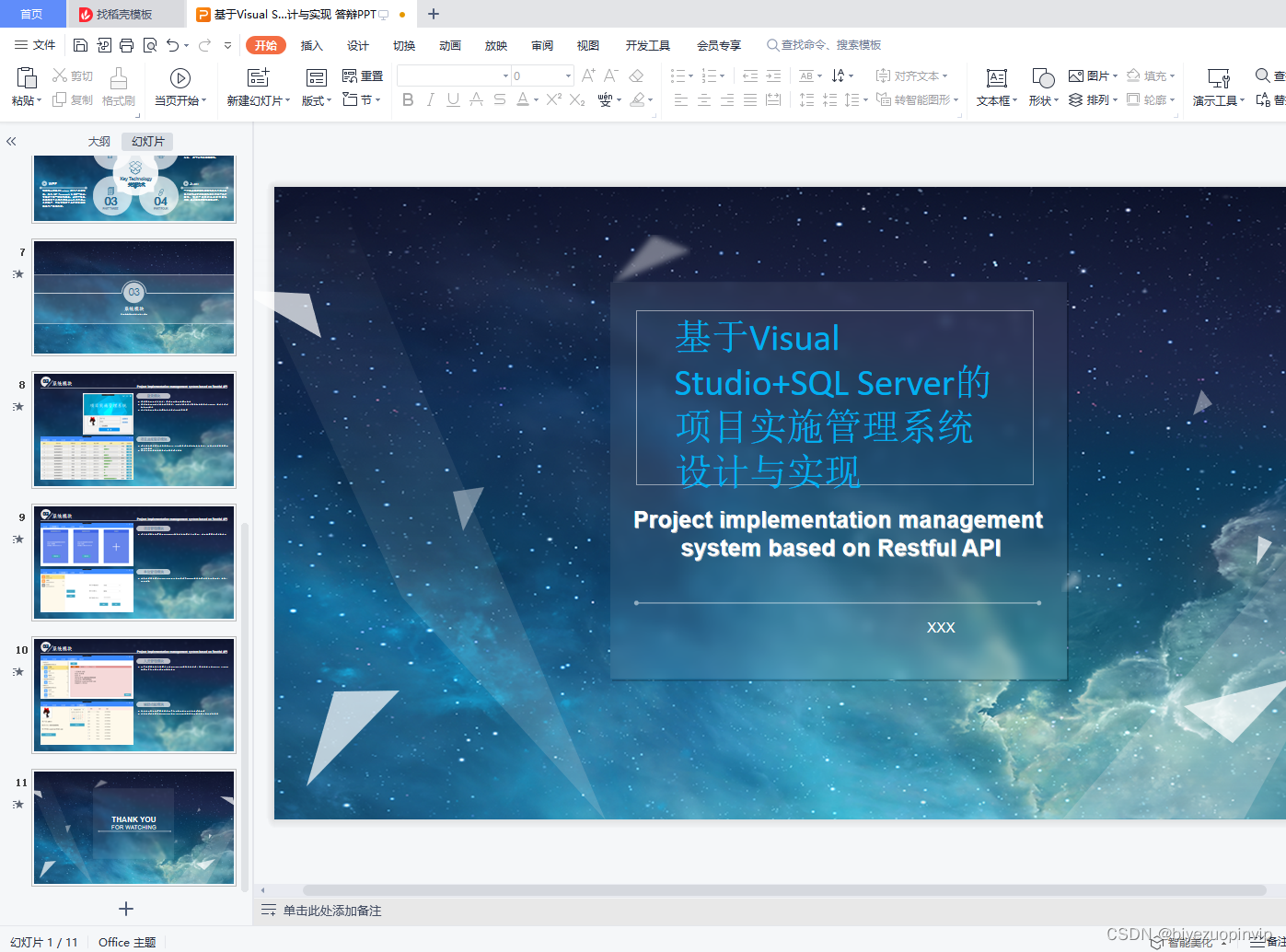Toggle justify text alignment
Viewport: 1286px width, 952px height.
coord(750,99)
